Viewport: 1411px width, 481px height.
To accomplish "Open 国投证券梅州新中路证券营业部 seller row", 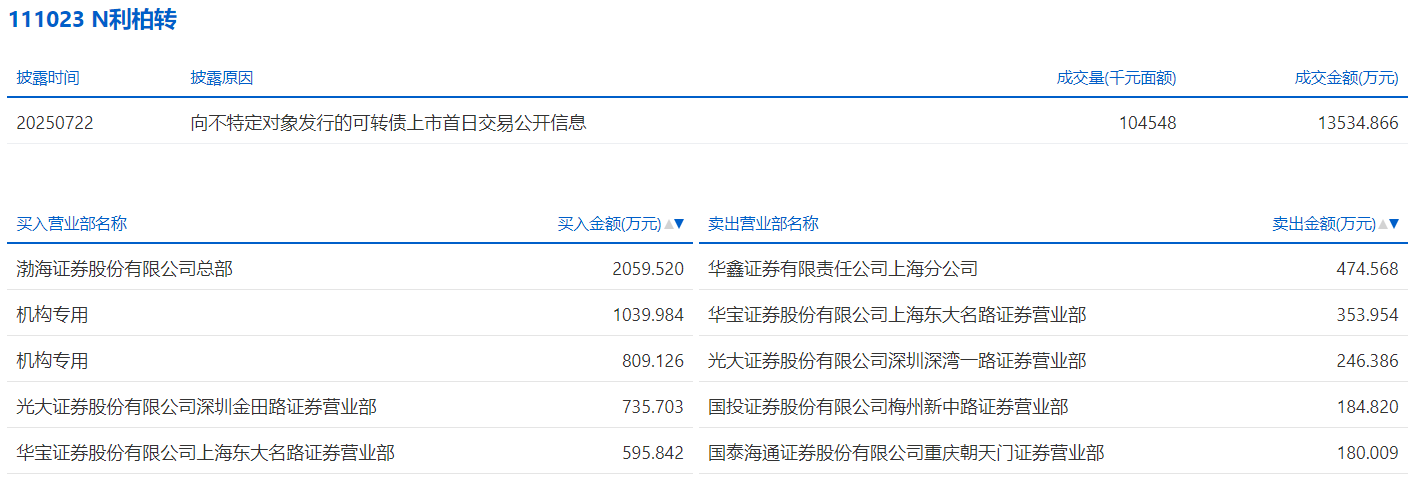I will [888, 407].
